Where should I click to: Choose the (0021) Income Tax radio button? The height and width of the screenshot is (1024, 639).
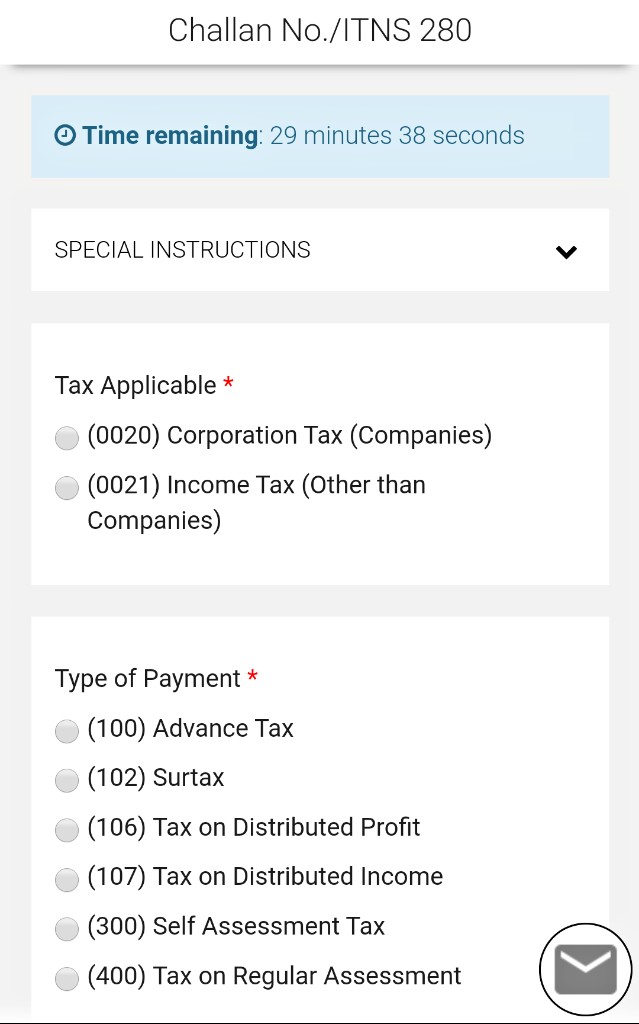[x=67, y=488]
